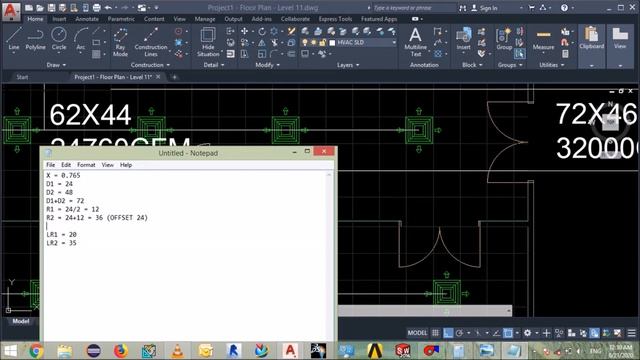This screenshot has width=640, height=360.
Task: Expand the Layers panel
Action: click(x=348, y=65)
